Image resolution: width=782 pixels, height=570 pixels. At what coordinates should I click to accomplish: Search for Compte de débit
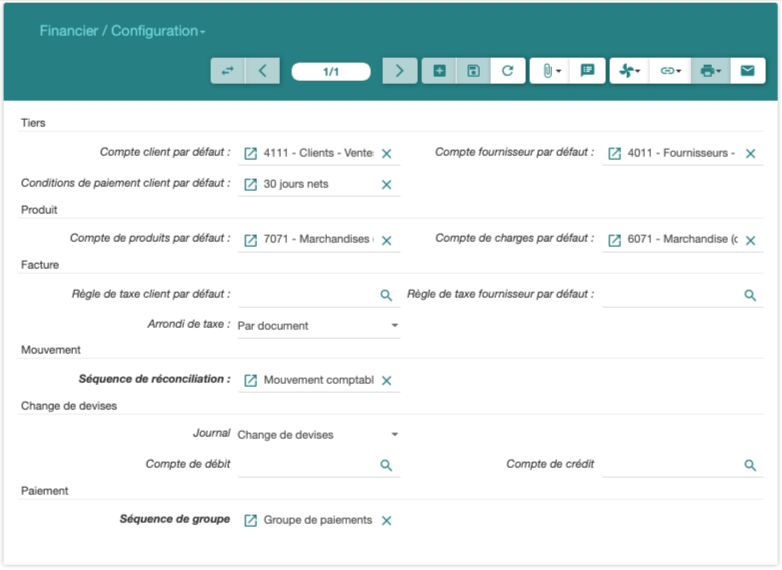tap(387, 465)
